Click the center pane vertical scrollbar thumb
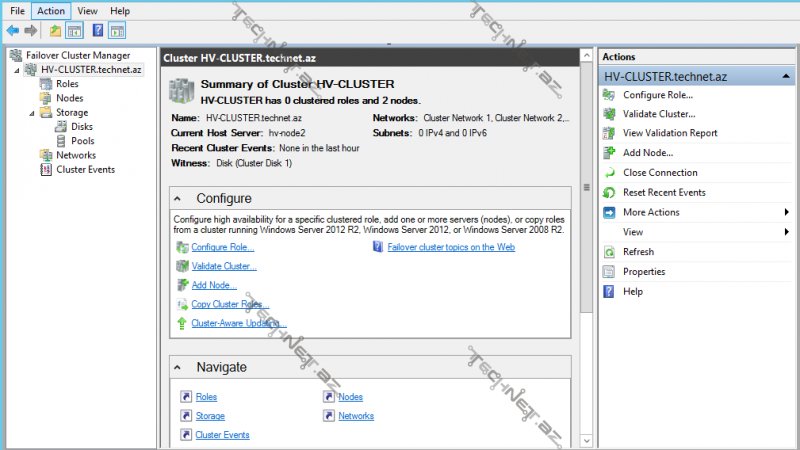 [587, 187]
